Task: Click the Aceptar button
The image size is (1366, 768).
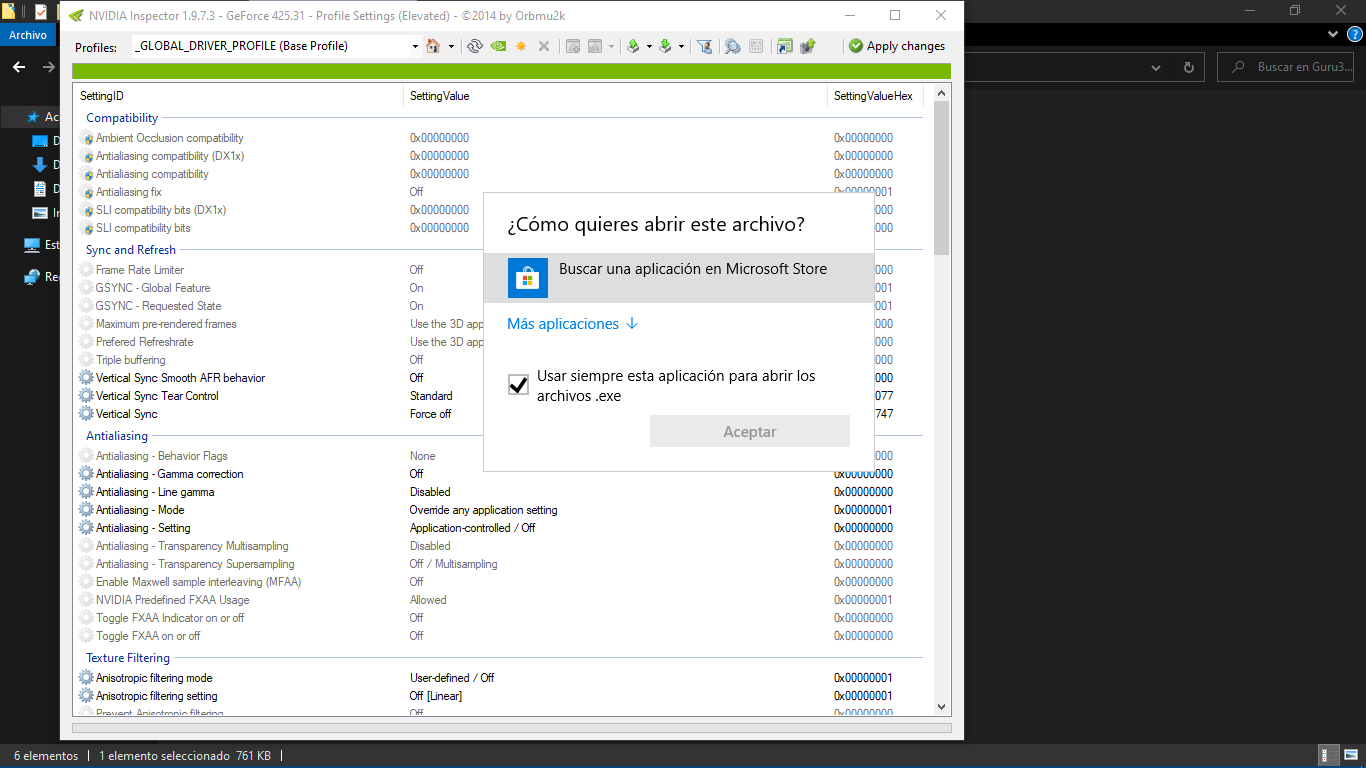Action: click(750, 432)
